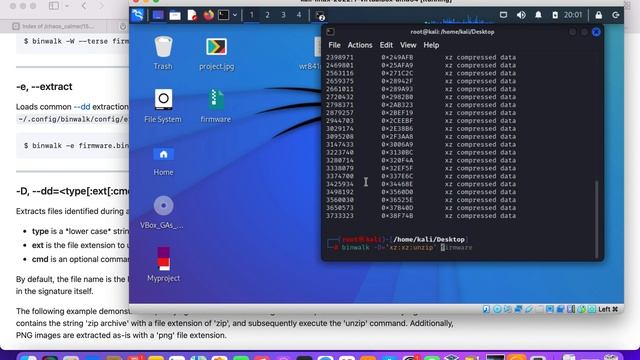Click the 'Left ⌘' host key indicator

point(608,309)
